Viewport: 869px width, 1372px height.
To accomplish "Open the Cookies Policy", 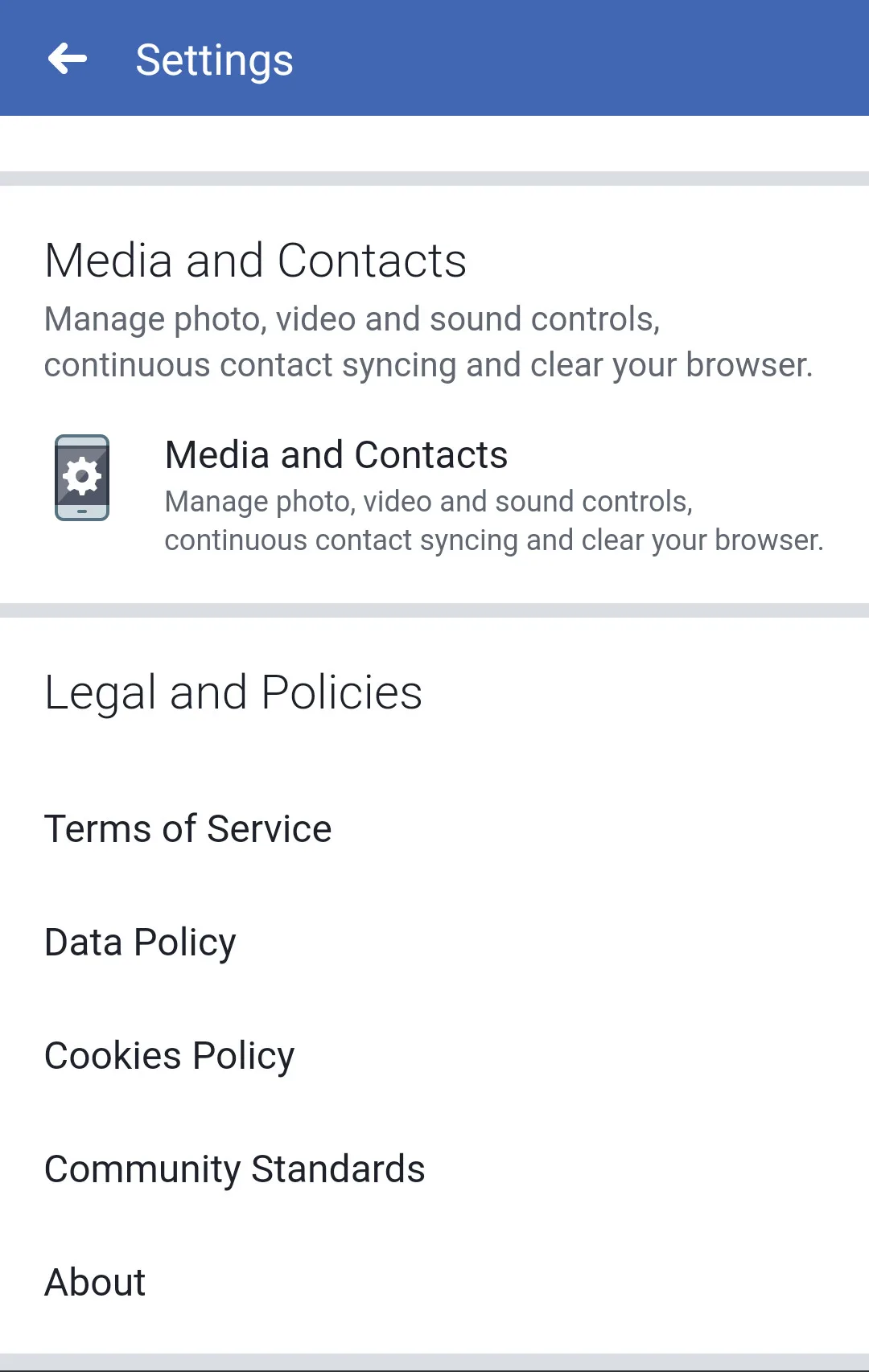I will click(x=170, y=1056).
